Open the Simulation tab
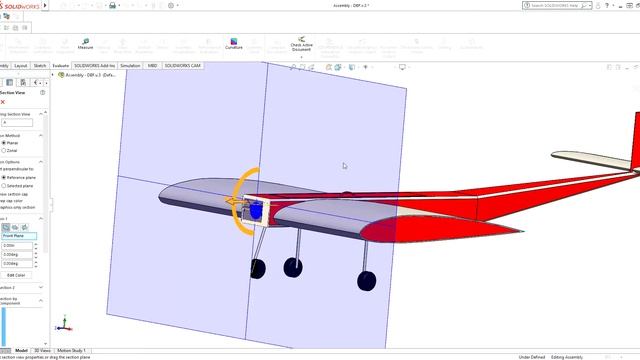The height and width of the screenshot is (360, 640). coord(130,66)
